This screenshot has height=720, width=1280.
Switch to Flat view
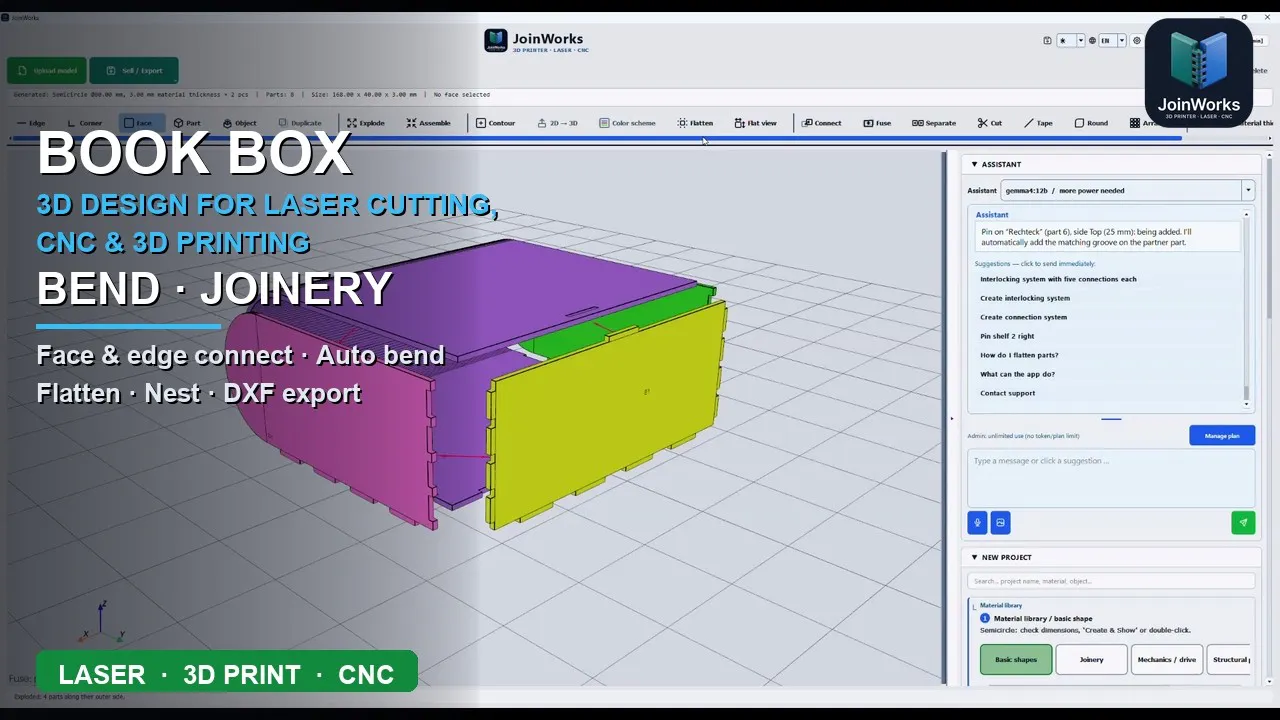(x=756, y=123)
